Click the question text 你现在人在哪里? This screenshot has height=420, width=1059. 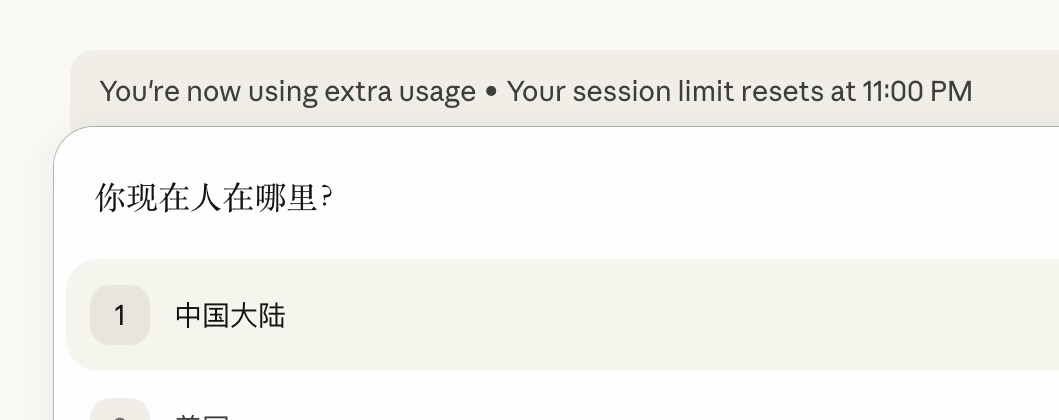click(x=213, y=198)
